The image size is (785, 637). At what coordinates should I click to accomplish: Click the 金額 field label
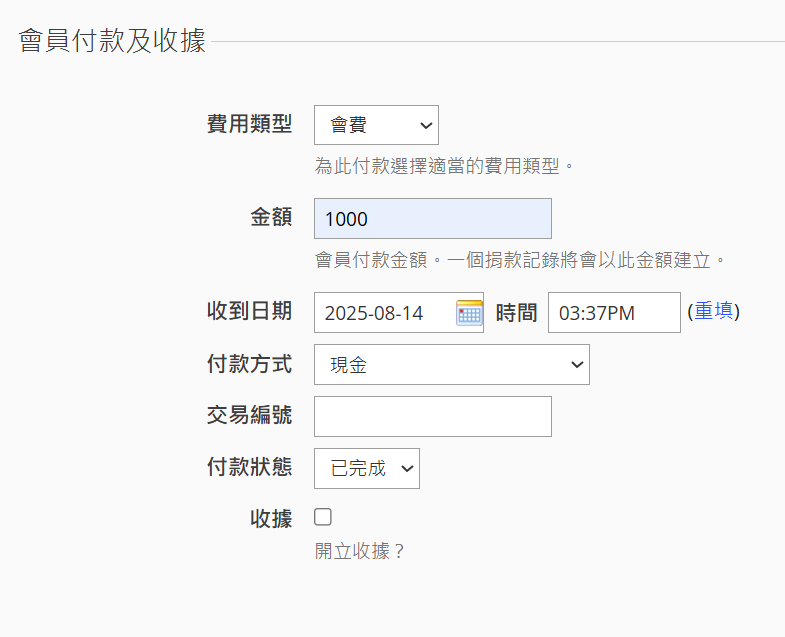(271, 217)
